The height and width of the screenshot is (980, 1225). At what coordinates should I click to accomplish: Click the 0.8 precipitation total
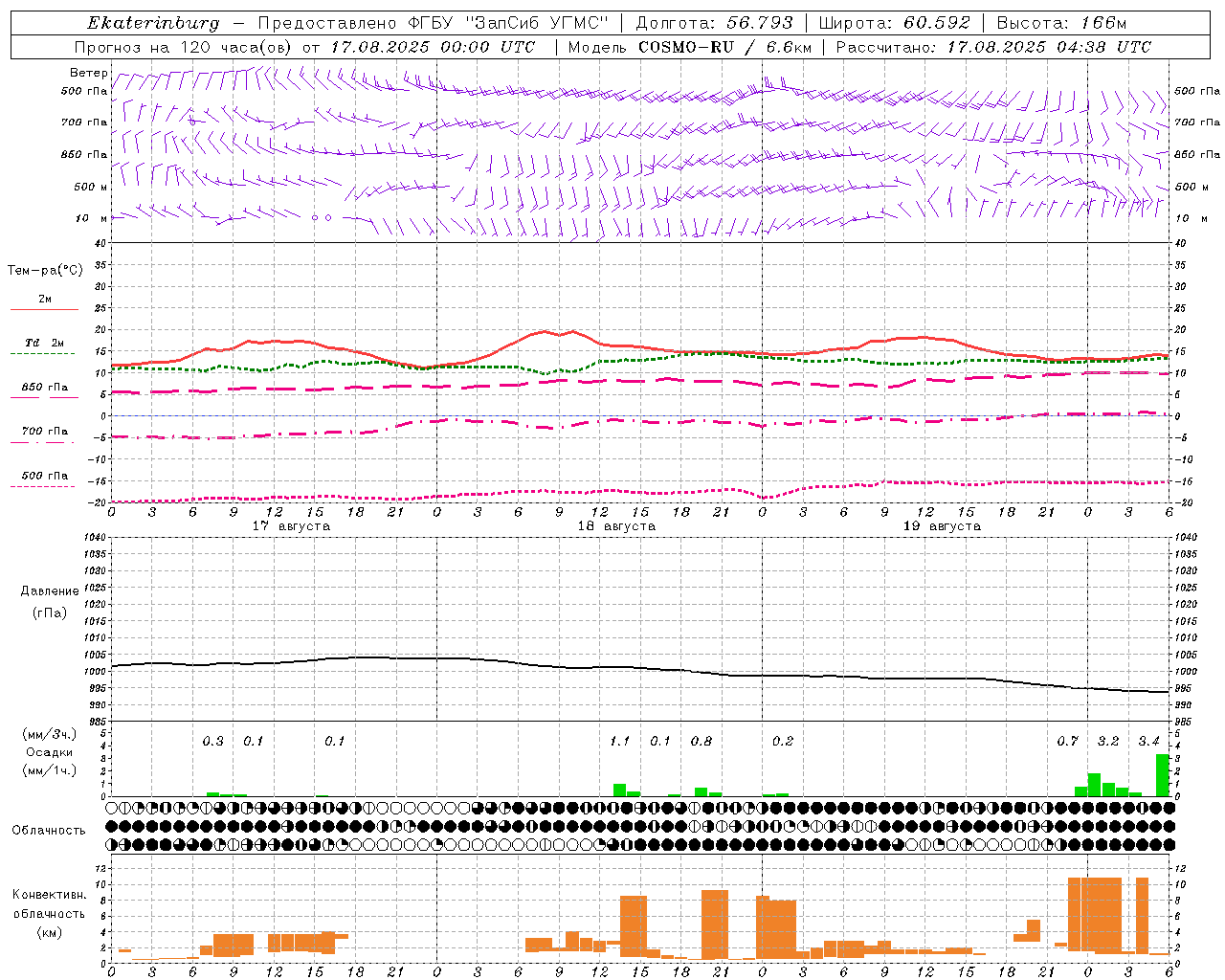click(701, 741)
